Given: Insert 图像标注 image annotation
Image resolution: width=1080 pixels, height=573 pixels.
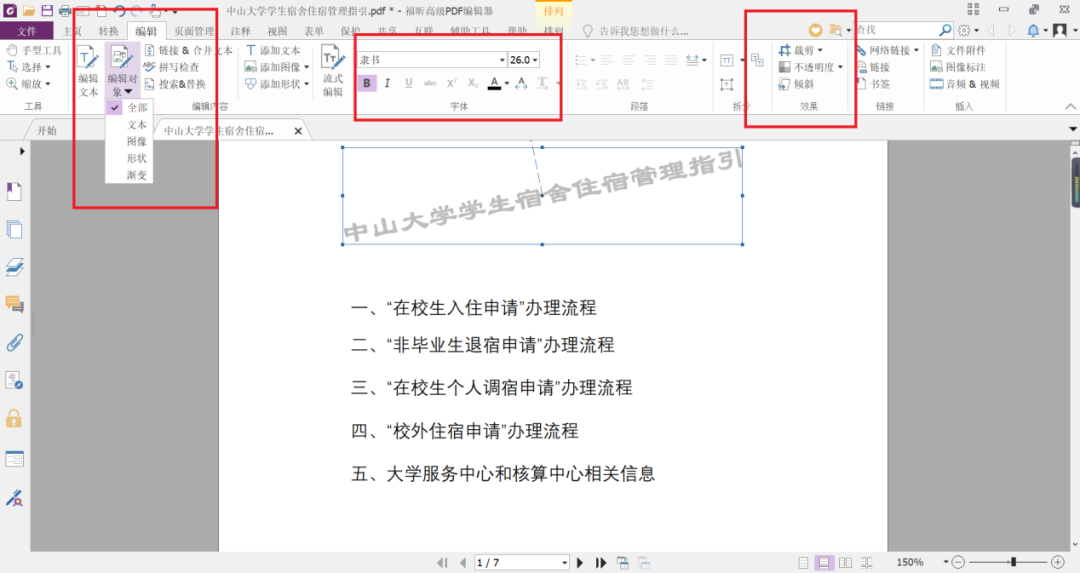Looking at the screenshot, I should 958,67.
